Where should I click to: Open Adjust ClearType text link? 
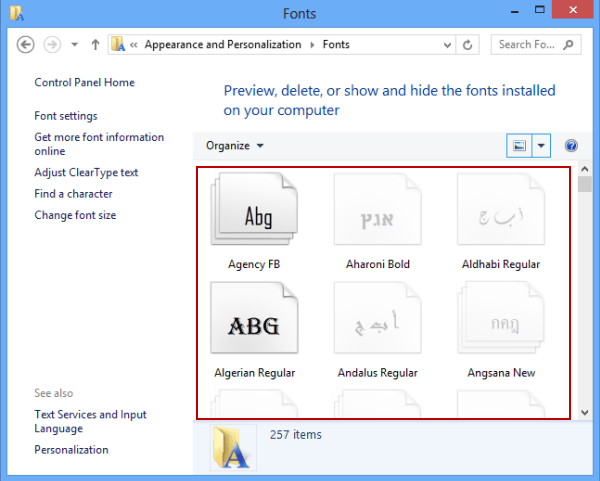[86, 172]
